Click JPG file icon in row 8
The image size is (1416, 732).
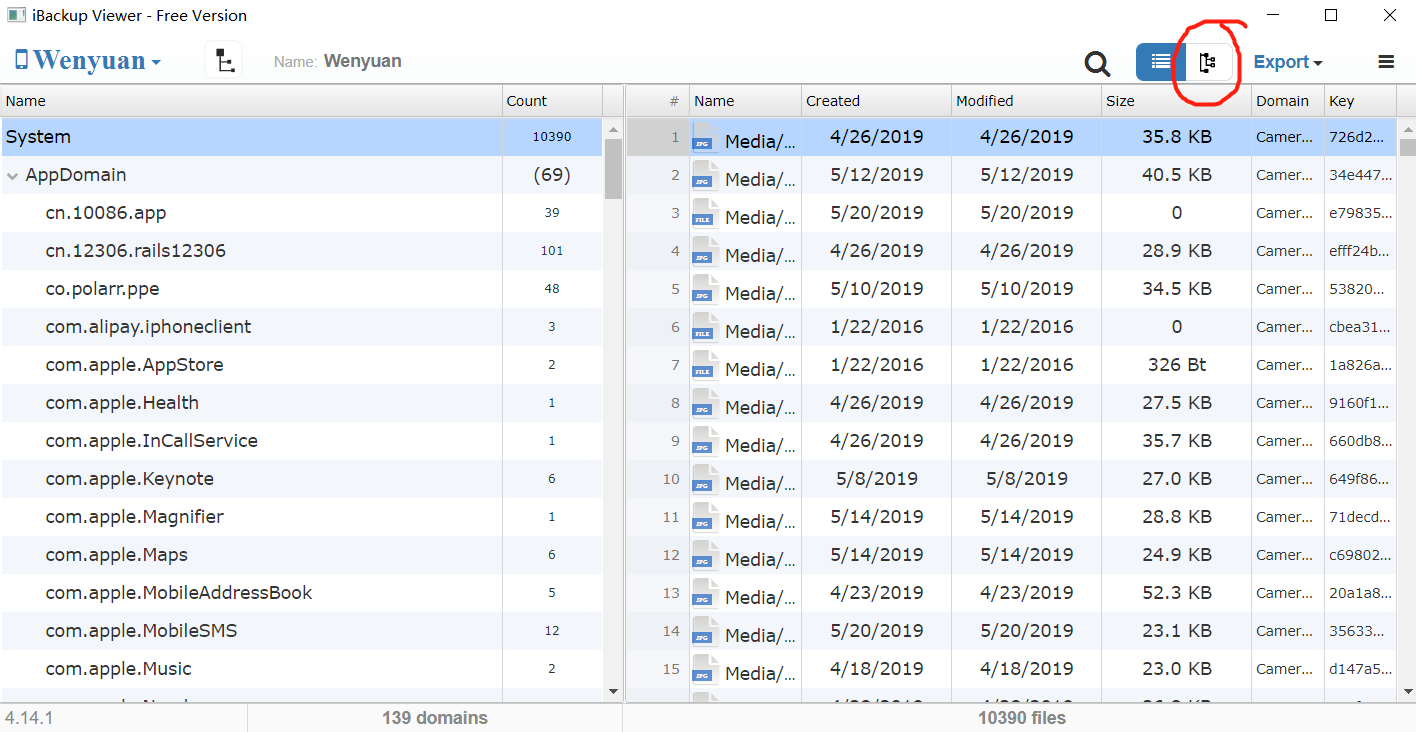click(x=706, y=403)
